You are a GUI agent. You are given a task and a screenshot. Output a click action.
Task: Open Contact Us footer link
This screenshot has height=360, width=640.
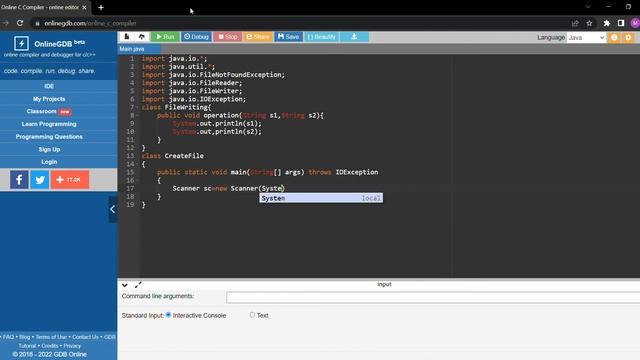coord(85,337)
